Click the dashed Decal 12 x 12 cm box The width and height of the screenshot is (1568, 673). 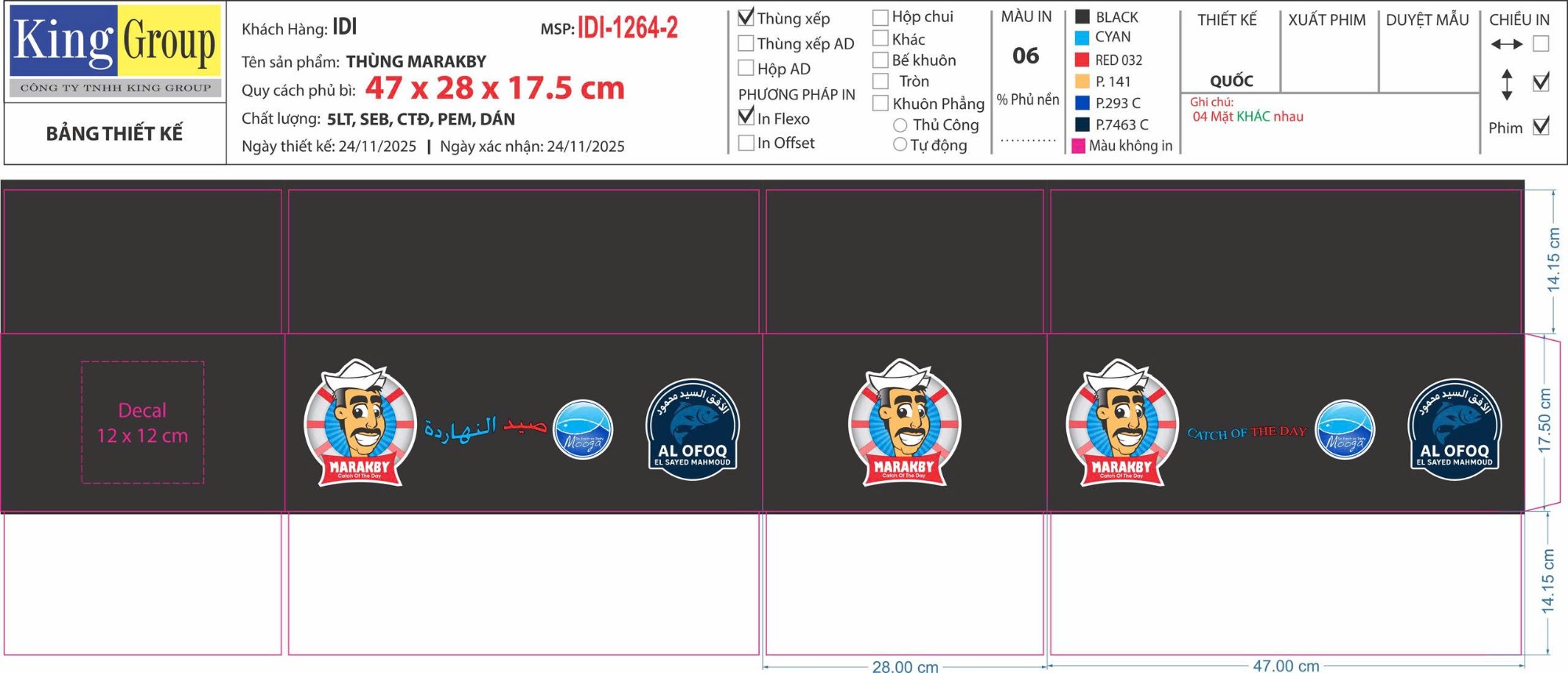pyautogui.click(x=143, y=422)
